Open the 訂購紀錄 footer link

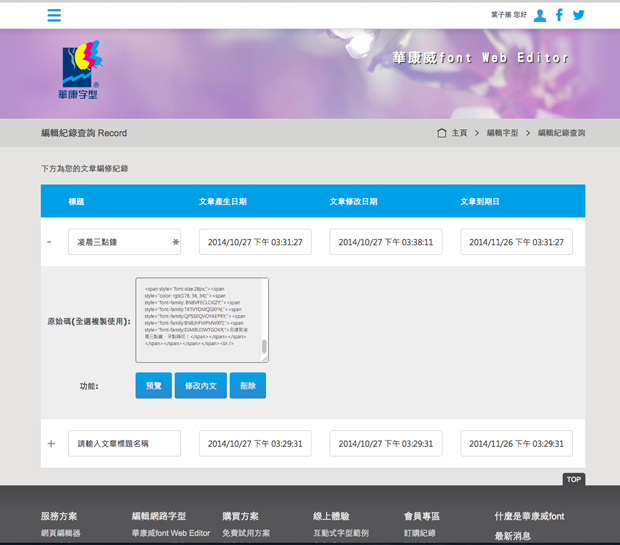[419, 533]
